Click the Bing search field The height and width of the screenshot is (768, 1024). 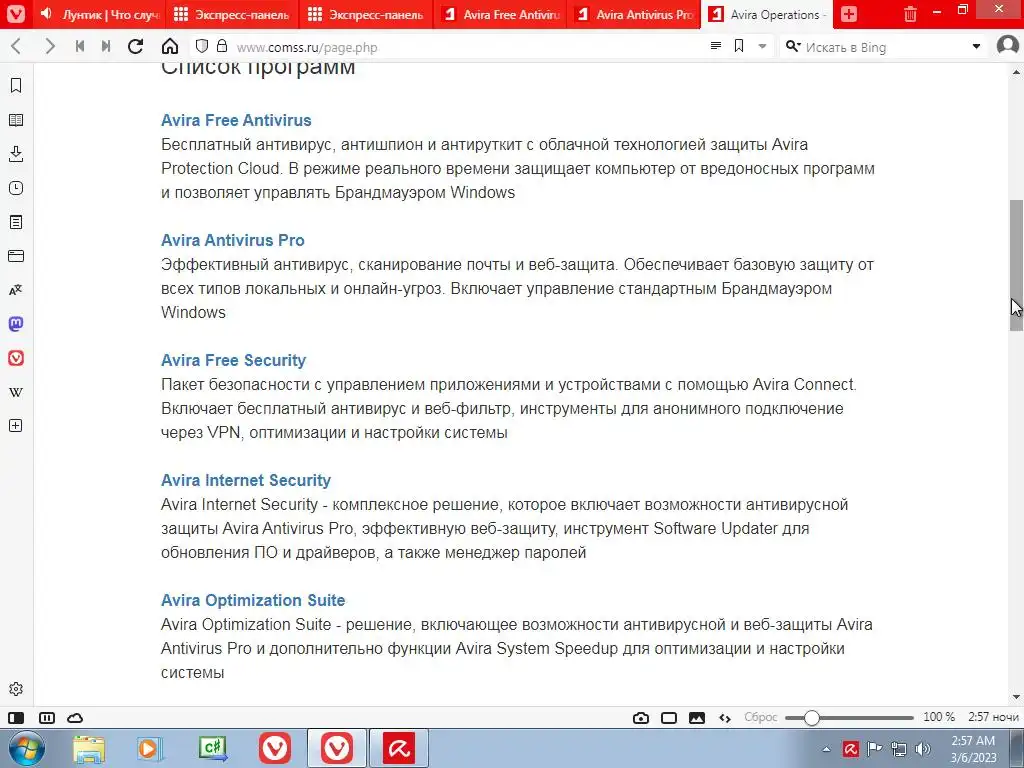(885, 47)
